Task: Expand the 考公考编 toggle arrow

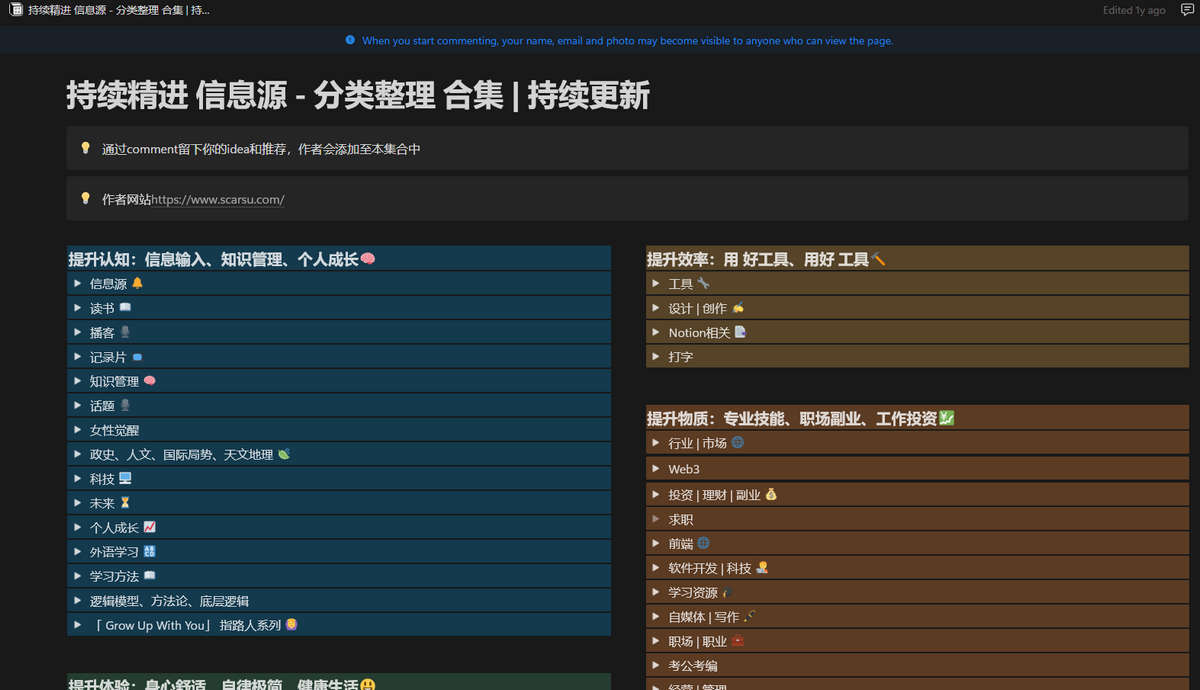Action: [657, 665]
